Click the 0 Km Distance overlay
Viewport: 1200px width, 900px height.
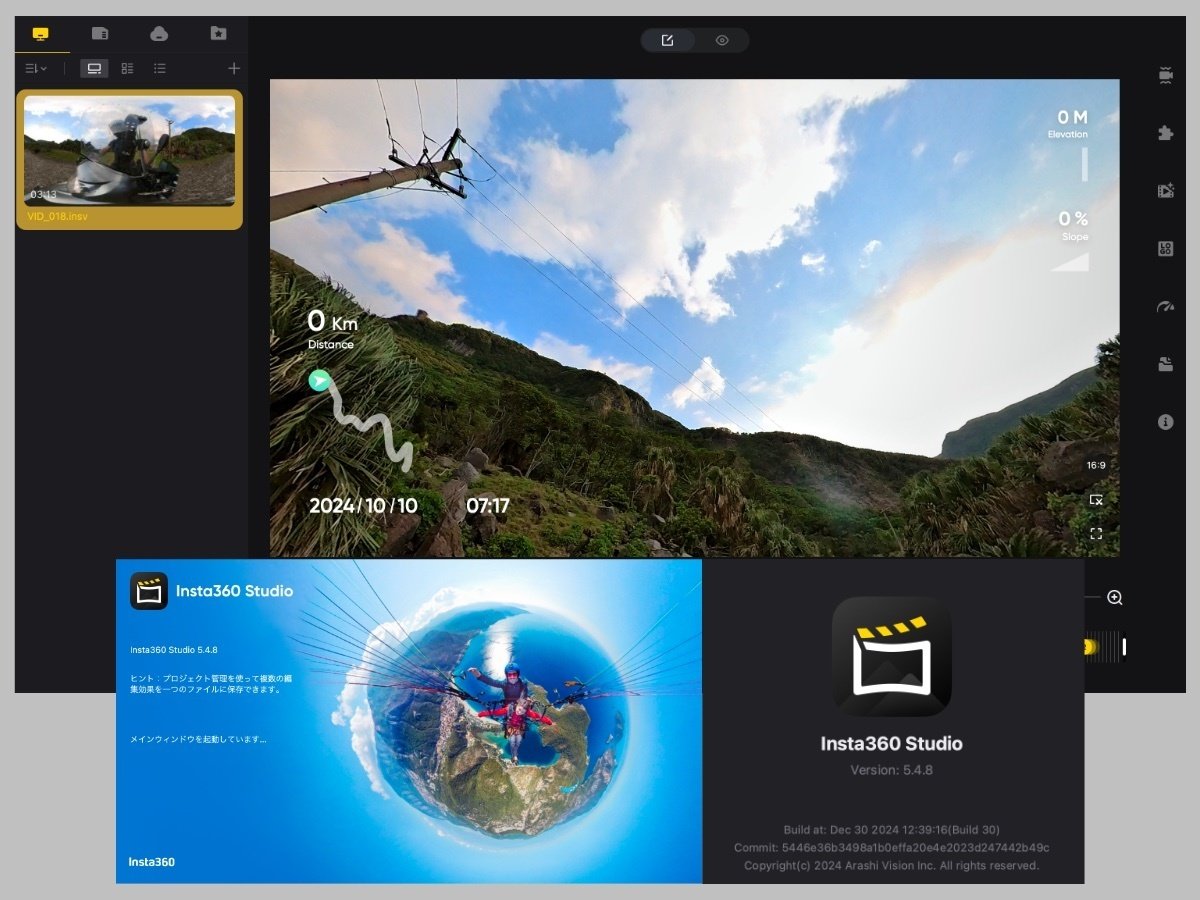click(332, 328)
